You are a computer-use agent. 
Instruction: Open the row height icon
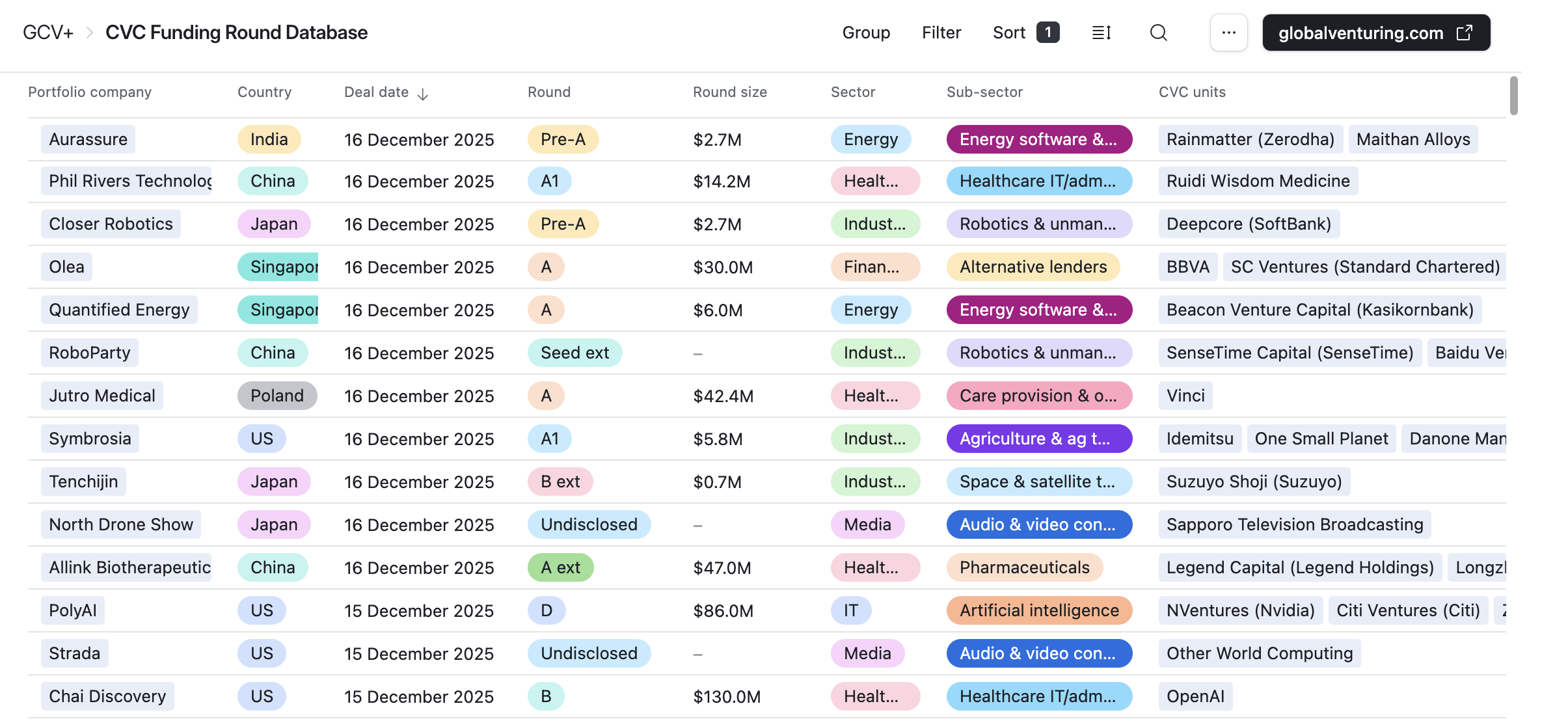tap(1101, 33)
